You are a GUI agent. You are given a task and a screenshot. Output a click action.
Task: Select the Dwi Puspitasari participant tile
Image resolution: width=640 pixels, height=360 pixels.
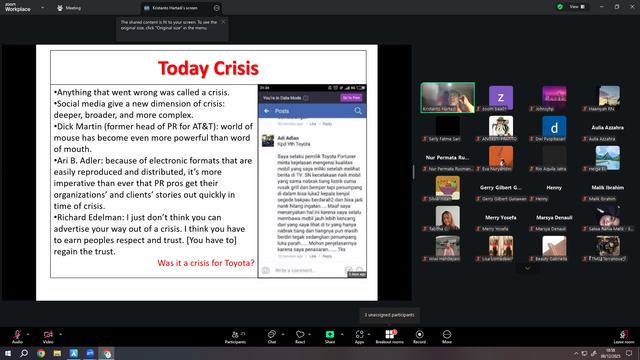pos(554,128)
